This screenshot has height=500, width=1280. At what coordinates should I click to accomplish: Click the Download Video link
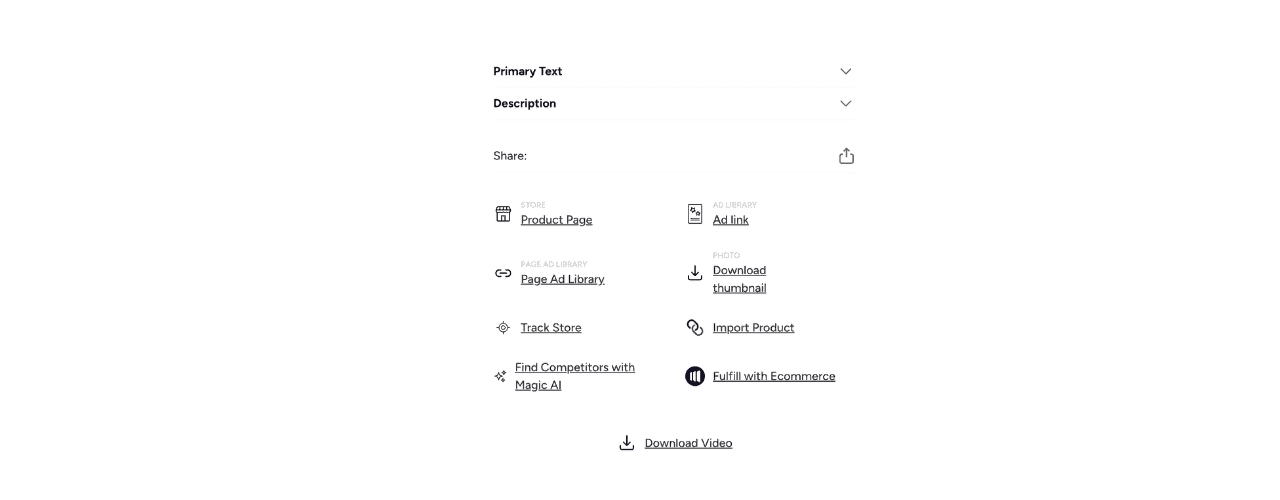coord(688,443)
